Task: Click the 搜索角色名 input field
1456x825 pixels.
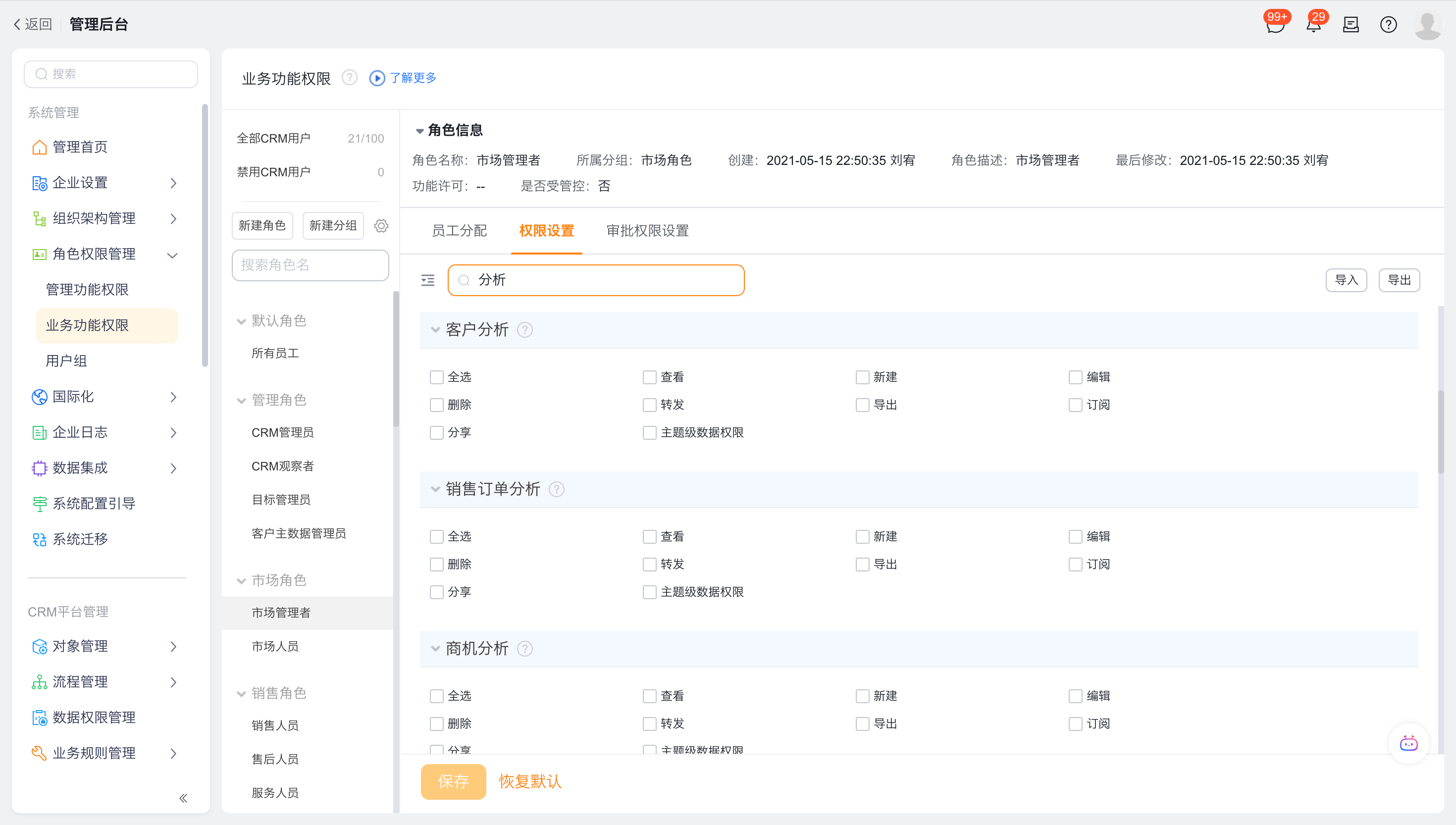Action: [310, 265]
